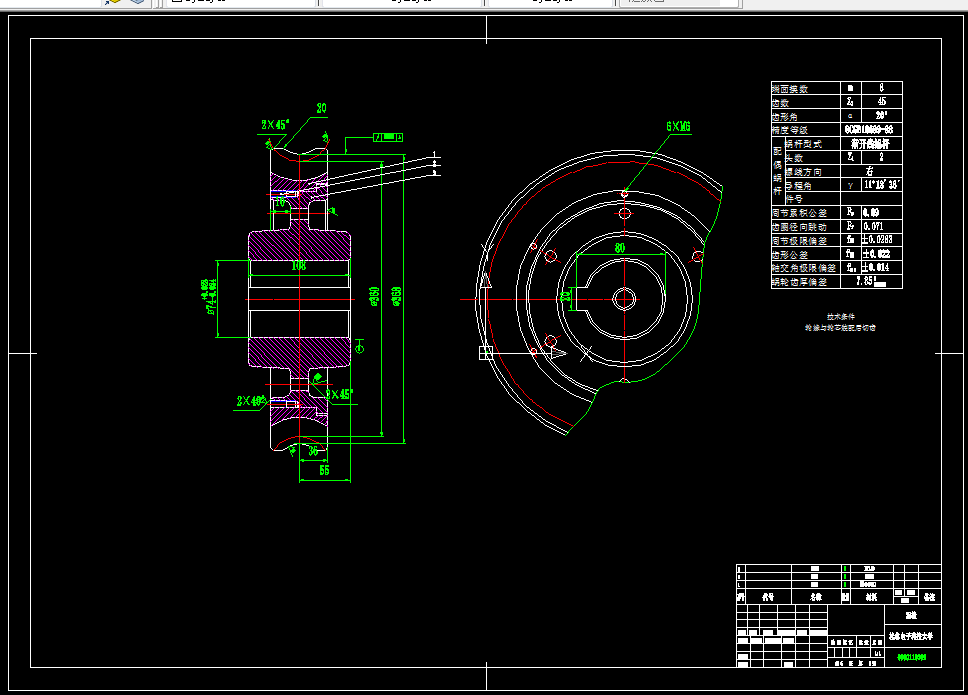
Task: Select the geometric tolerance frame near the rim
Action: click(x=388, y=137)
